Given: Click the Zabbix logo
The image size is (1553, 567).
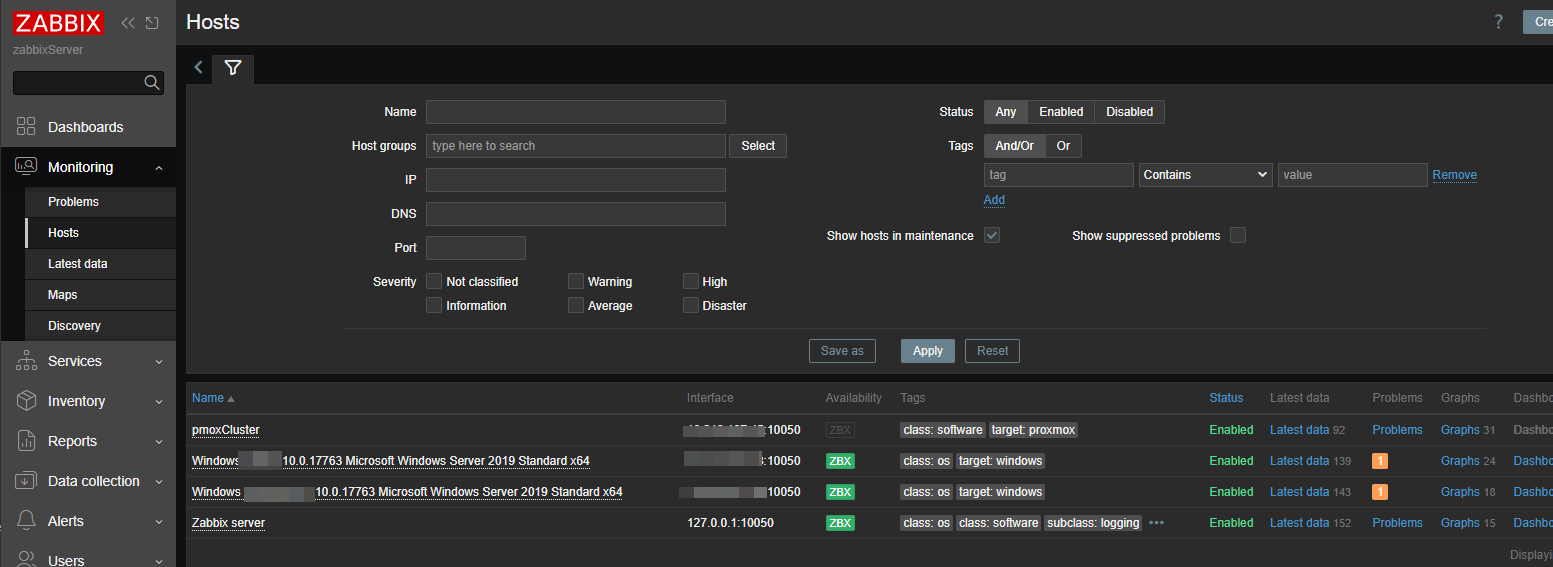Looking at the screenshot, I should click(58, 23).
